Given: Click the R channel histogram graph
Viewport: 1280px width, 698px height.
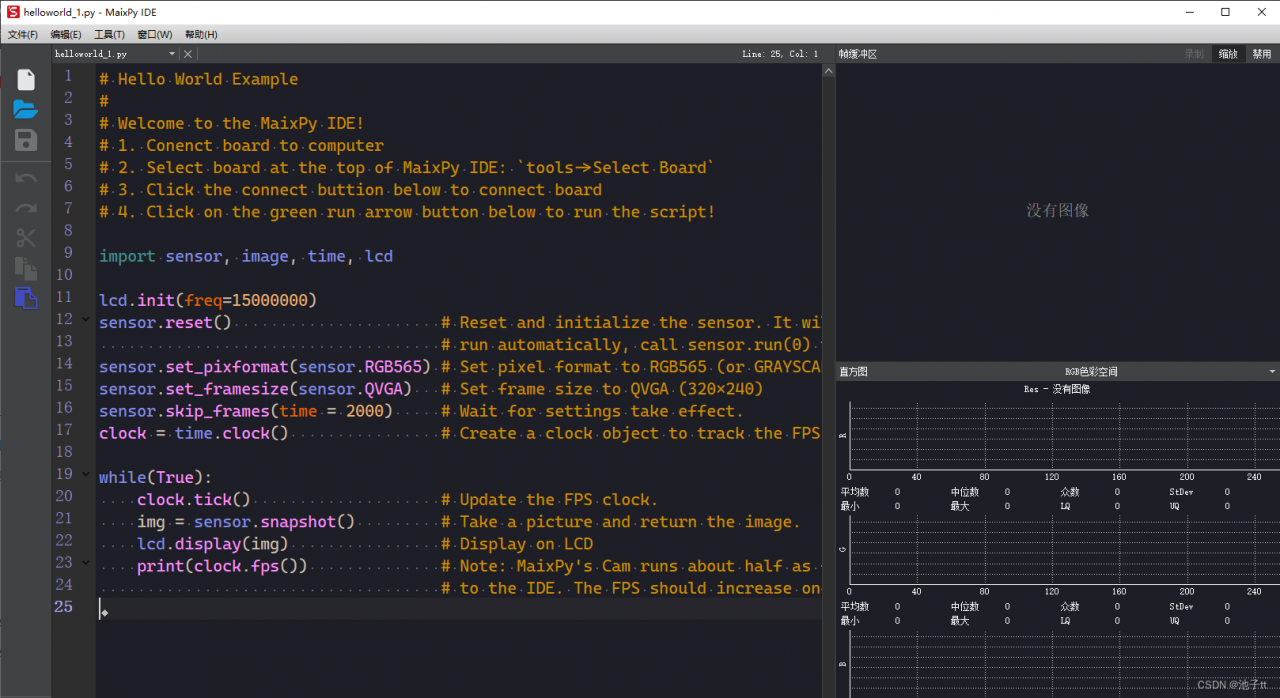Looking at the screenshot, I should pyautogui.click(x=1065, y=436).
